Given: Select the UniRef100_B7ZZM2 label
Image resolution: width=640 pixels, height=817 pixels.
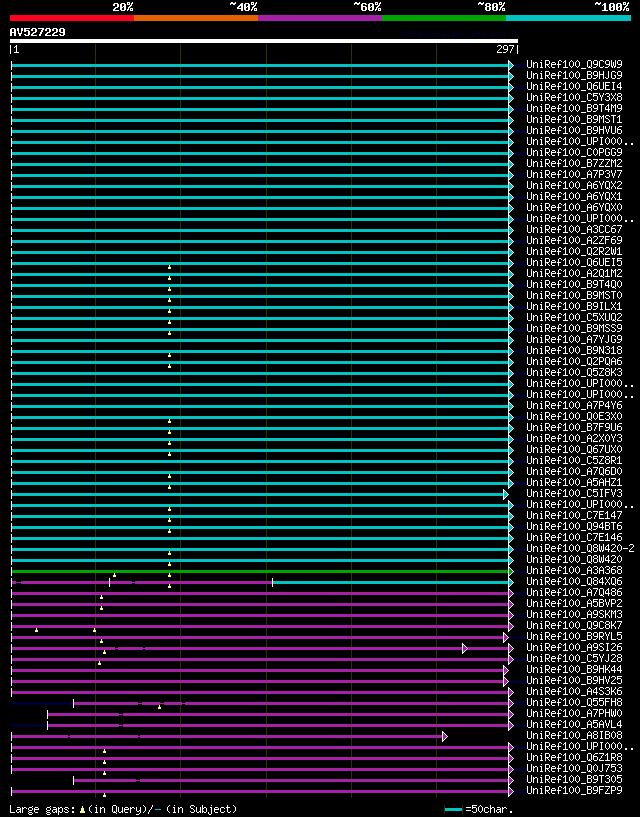Looking at the screenshot, I should [574, 164].
